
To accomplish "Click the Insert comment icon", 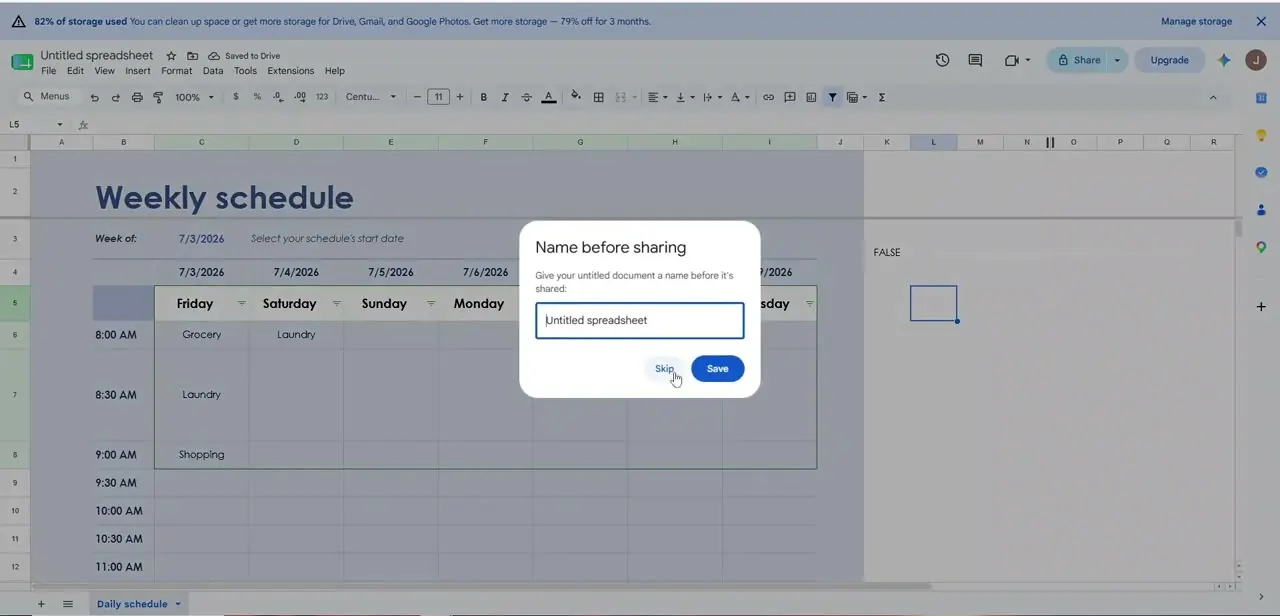I will tap(790, 97).
